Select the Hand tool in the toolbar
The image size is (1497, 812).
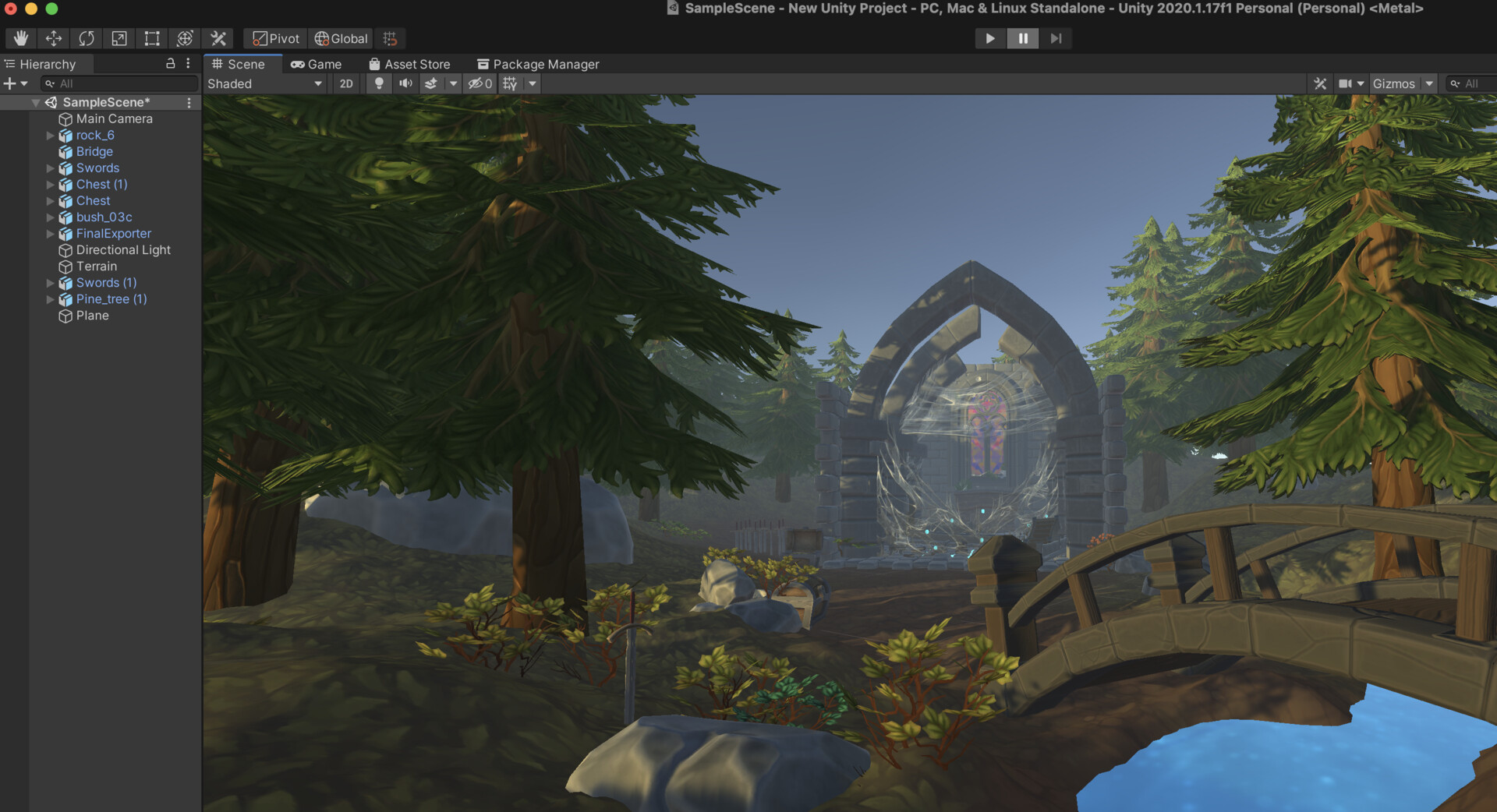(20, 38)
